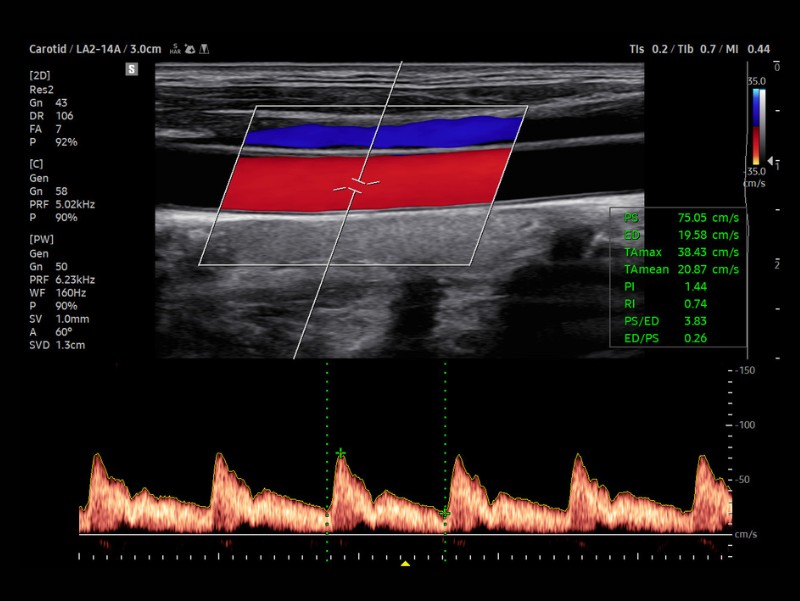Select the [2D] parameters section
The width and height of the screenshot is (800, 601).
click(x=53, y=109)
